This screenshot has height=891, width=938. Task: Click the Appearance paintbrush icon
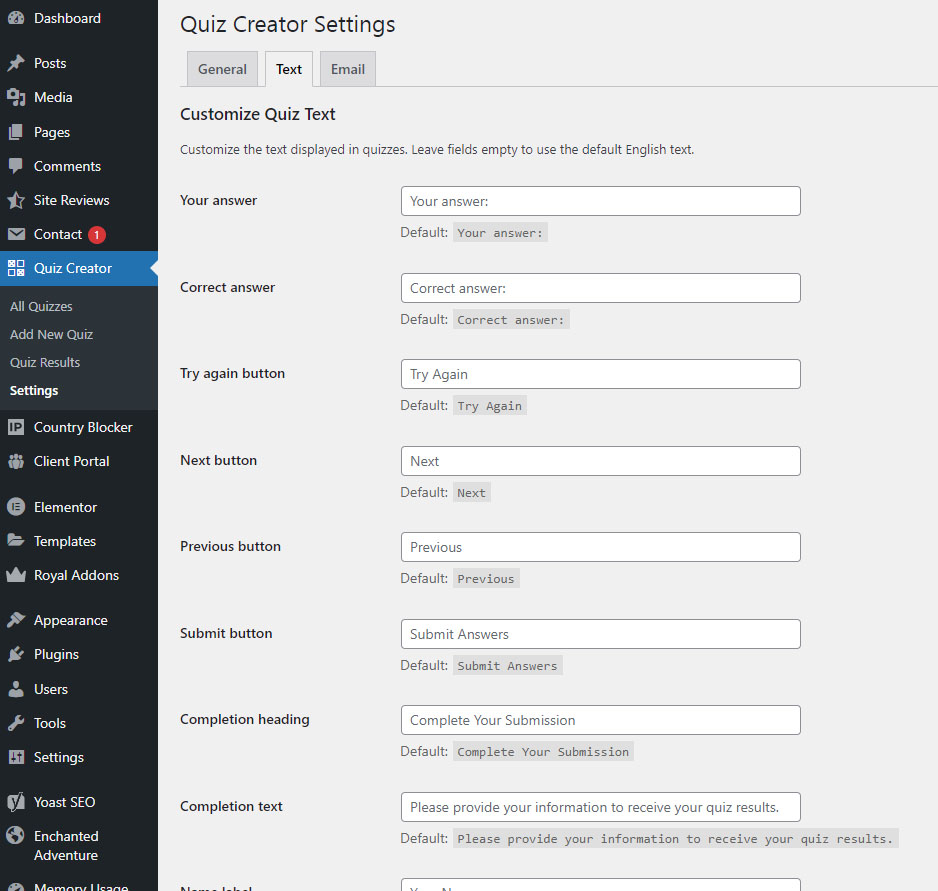pyautogui.click(x=16, y=620)
